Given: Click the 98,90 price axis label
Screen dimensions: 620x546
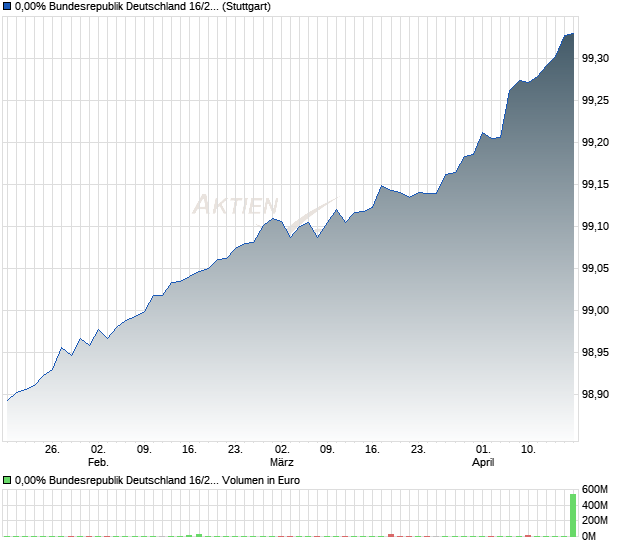Looking at the screenshot, I should [595, 394].
